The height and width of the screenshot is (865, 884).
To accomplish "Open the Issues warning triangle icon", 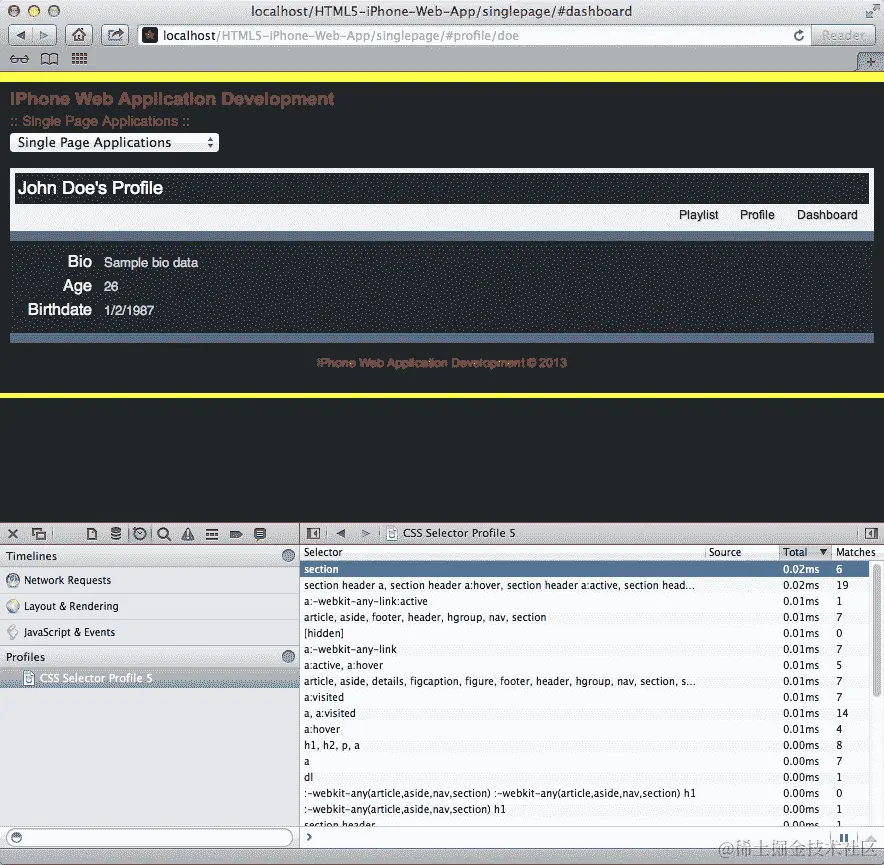I will (188, 534).
